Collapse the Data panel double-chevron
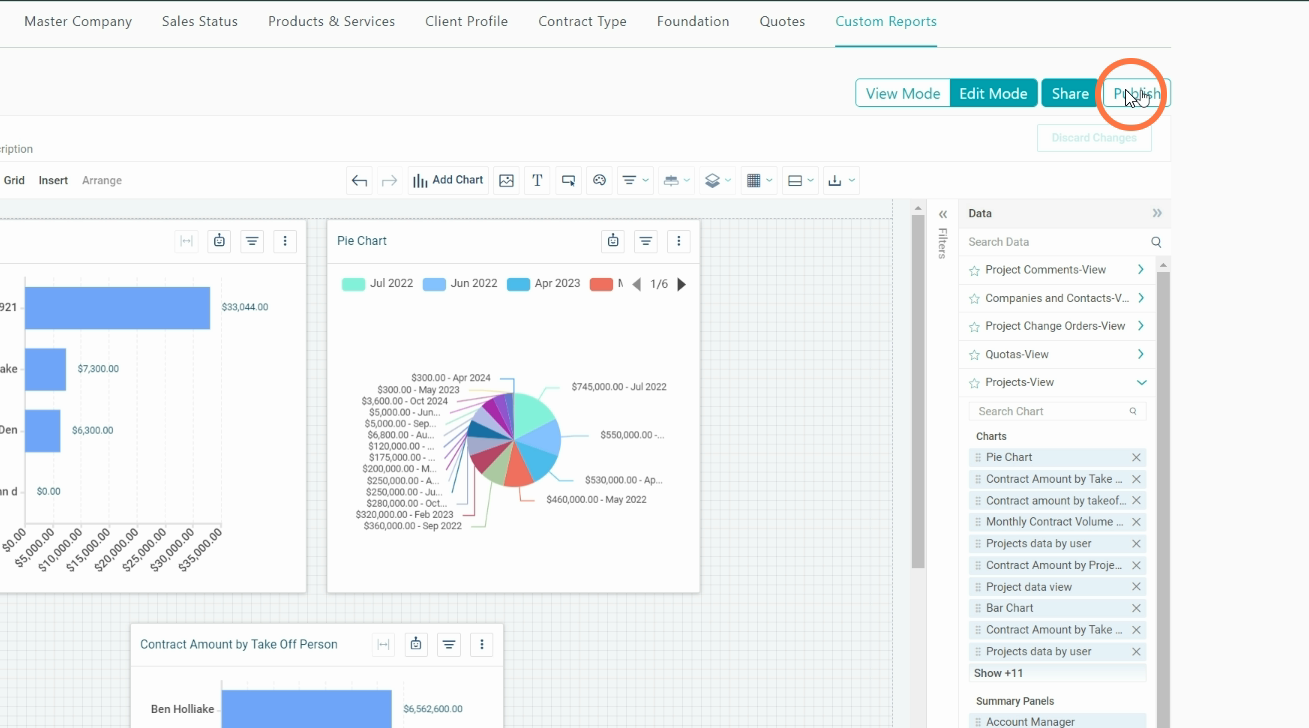Viewport: 1309px width, 728px height. [1157, 213]
